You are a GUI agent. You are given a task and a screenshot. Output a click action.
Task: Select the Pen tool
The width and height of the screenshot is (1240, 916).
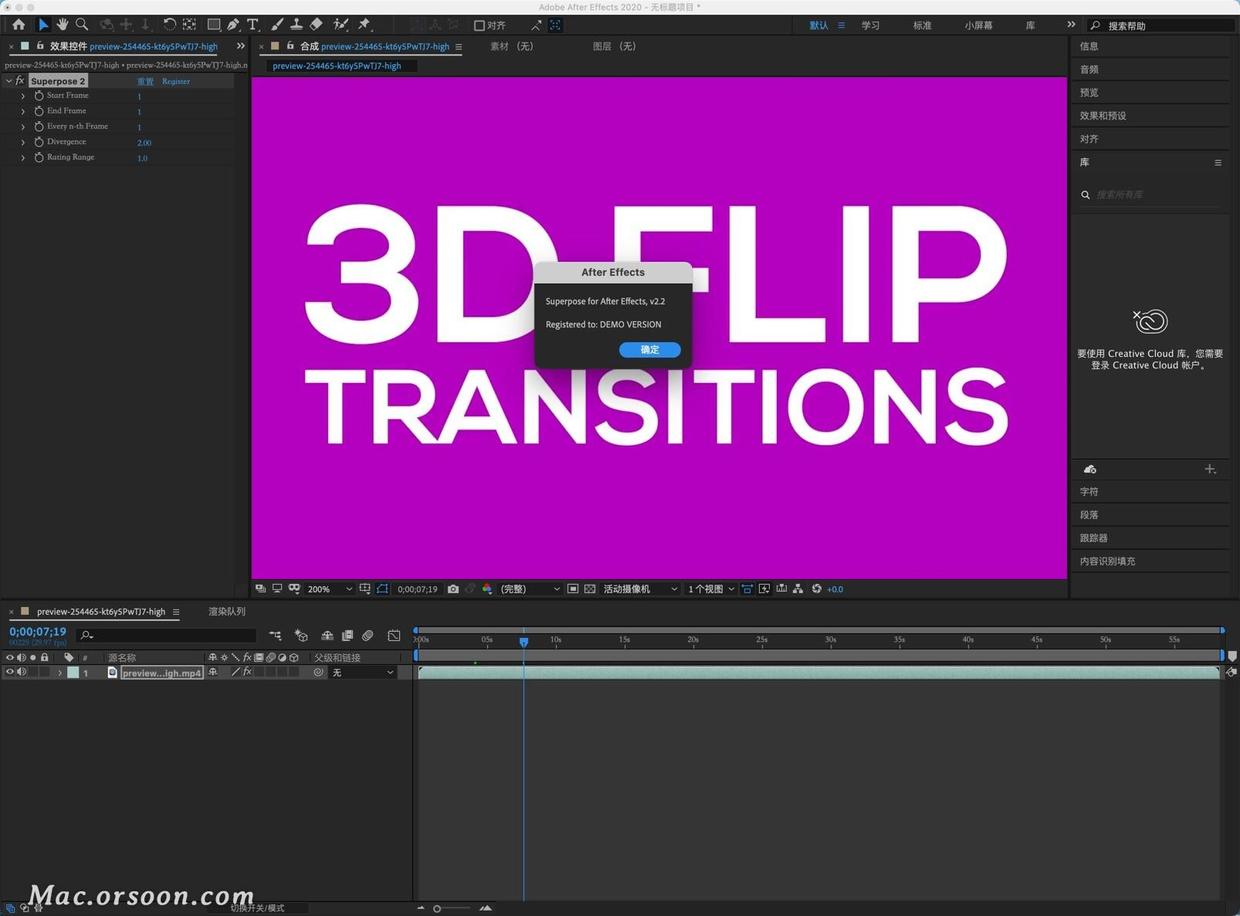click(233, 24)
